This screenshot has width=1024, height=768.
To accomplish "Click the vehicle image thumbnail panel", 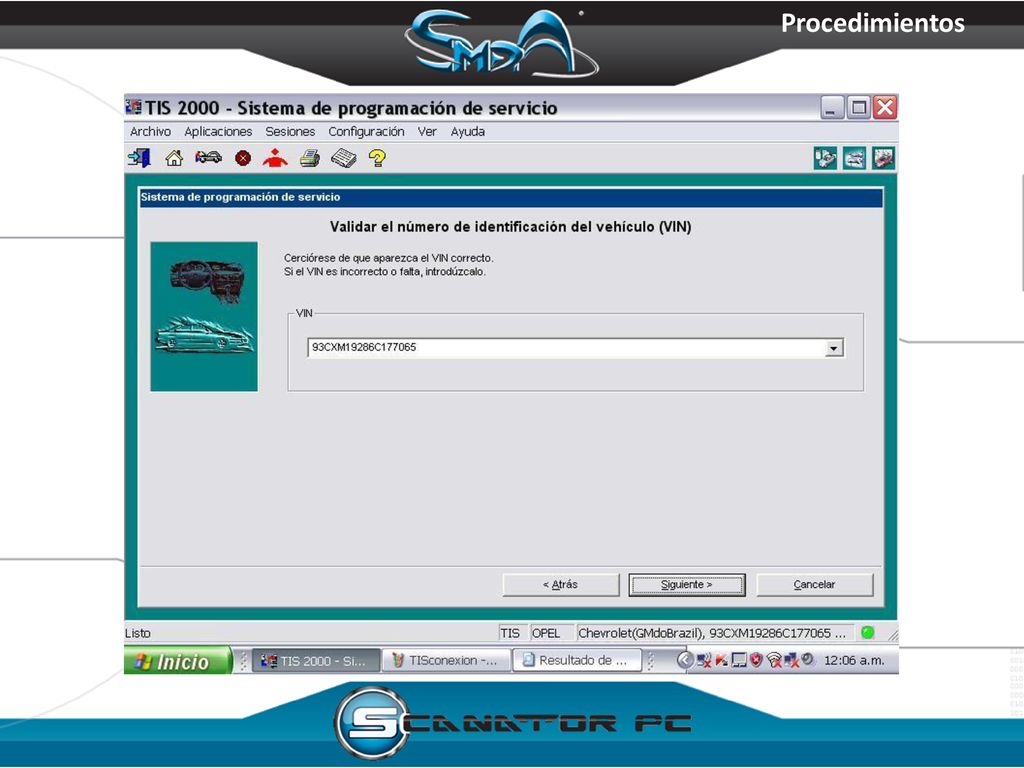I will 204,317.
